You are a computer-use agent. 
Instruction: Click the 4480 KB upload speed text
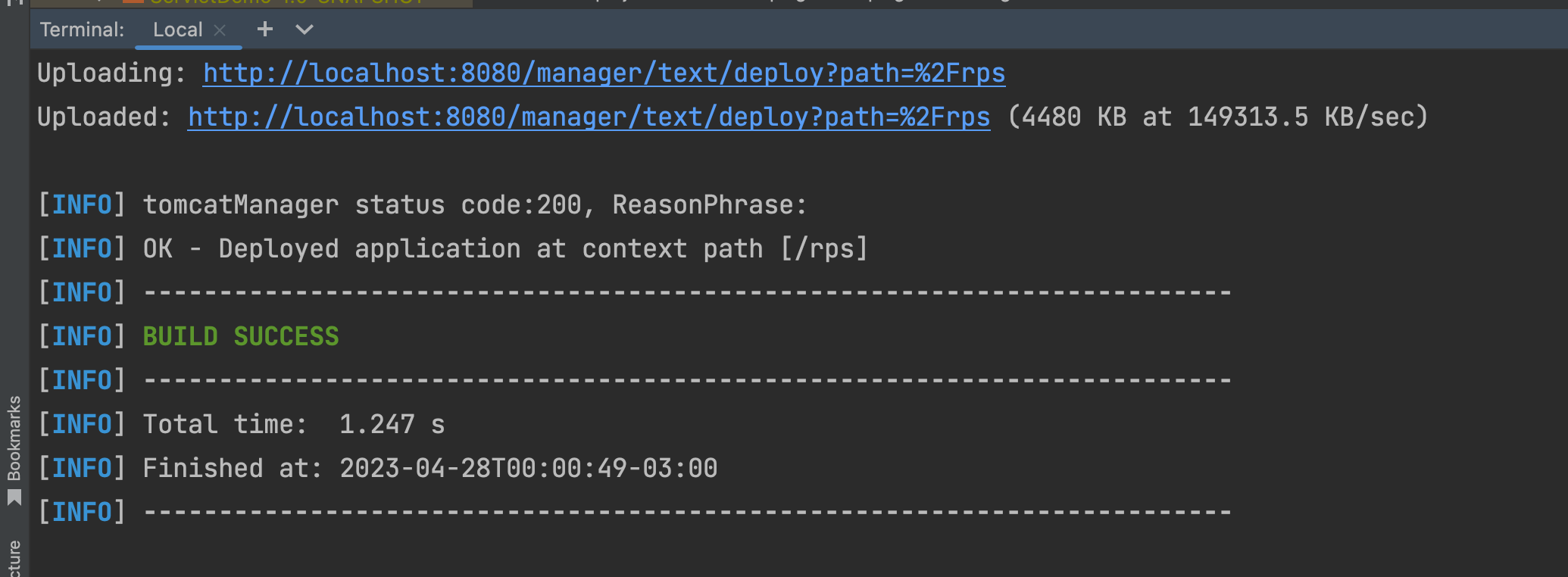[x=1217, y=117]
